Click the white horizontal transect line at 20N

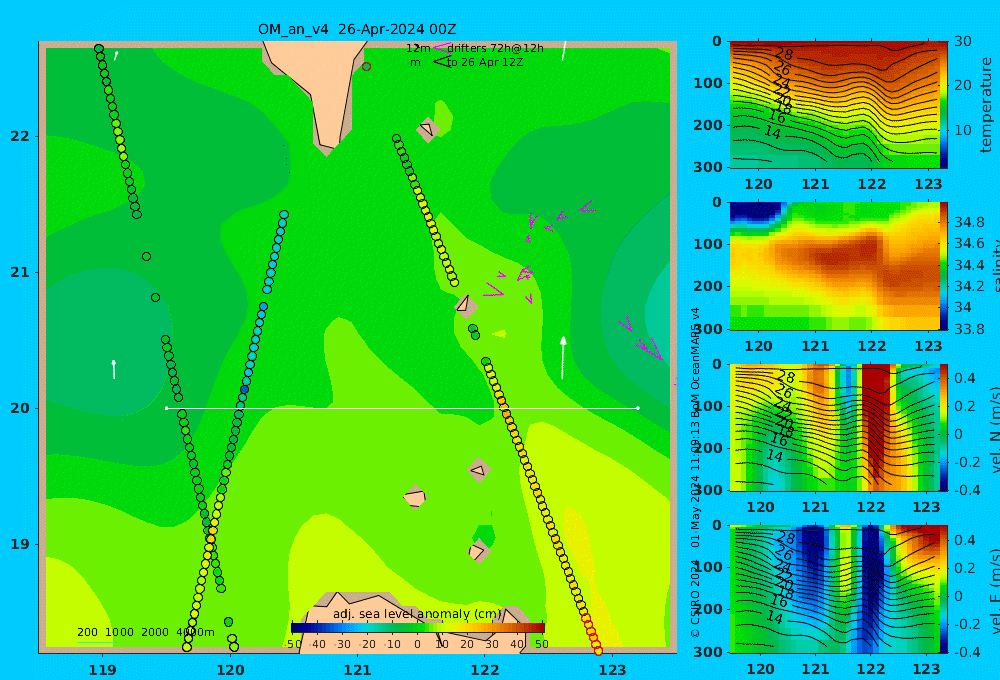click(x=402, y=408)
